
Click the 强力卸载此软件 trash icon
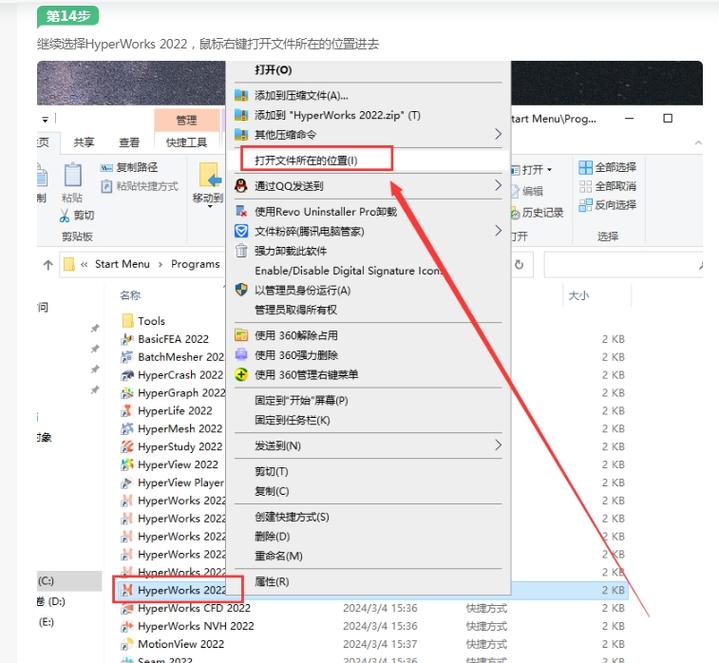241,251
